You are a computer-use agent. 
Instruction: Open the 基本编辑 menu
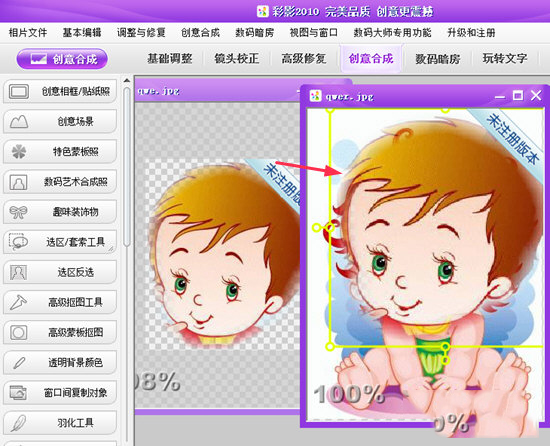click(82, 33)
